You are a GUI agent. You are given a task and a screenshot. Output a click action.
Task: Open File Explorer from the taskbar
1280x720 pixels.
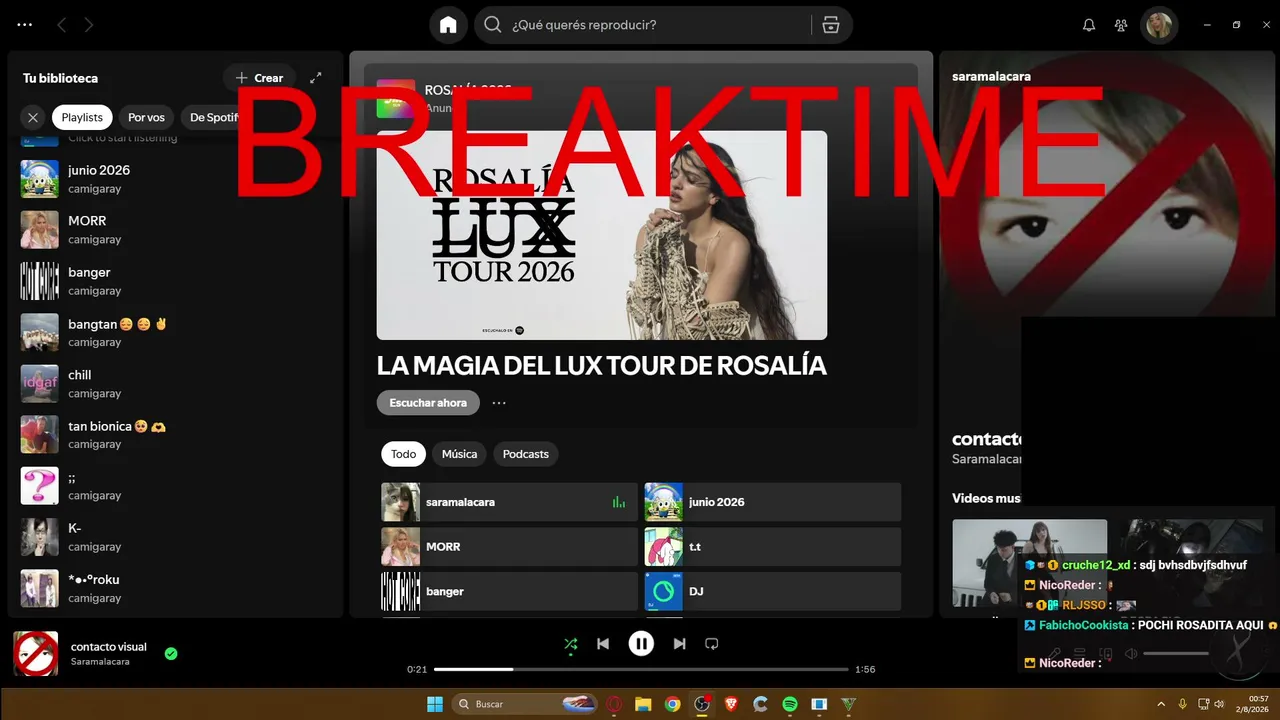coord(643,704)
